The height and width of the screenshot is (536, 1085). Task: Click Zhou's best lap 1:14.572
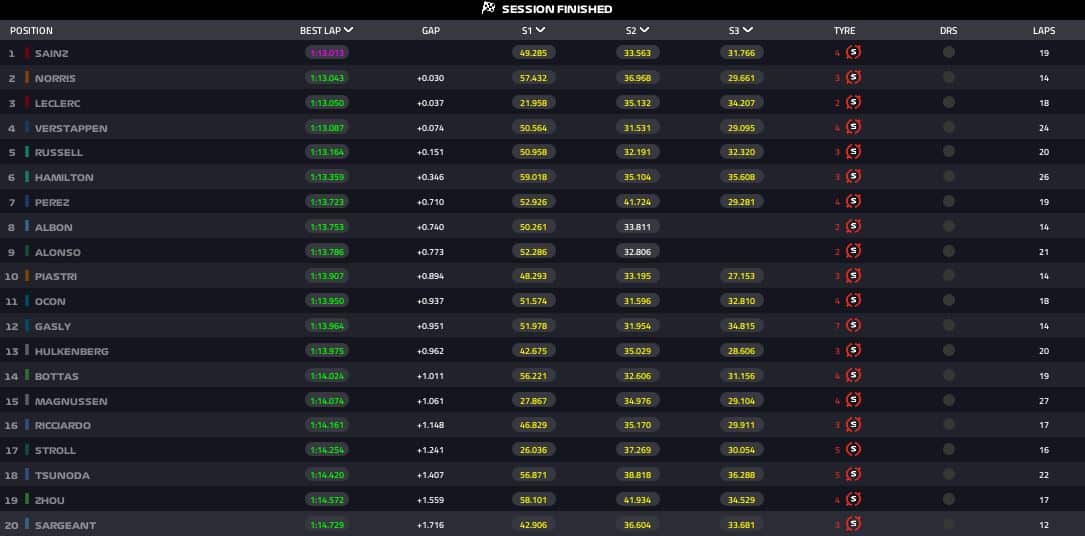coord(327,499)
